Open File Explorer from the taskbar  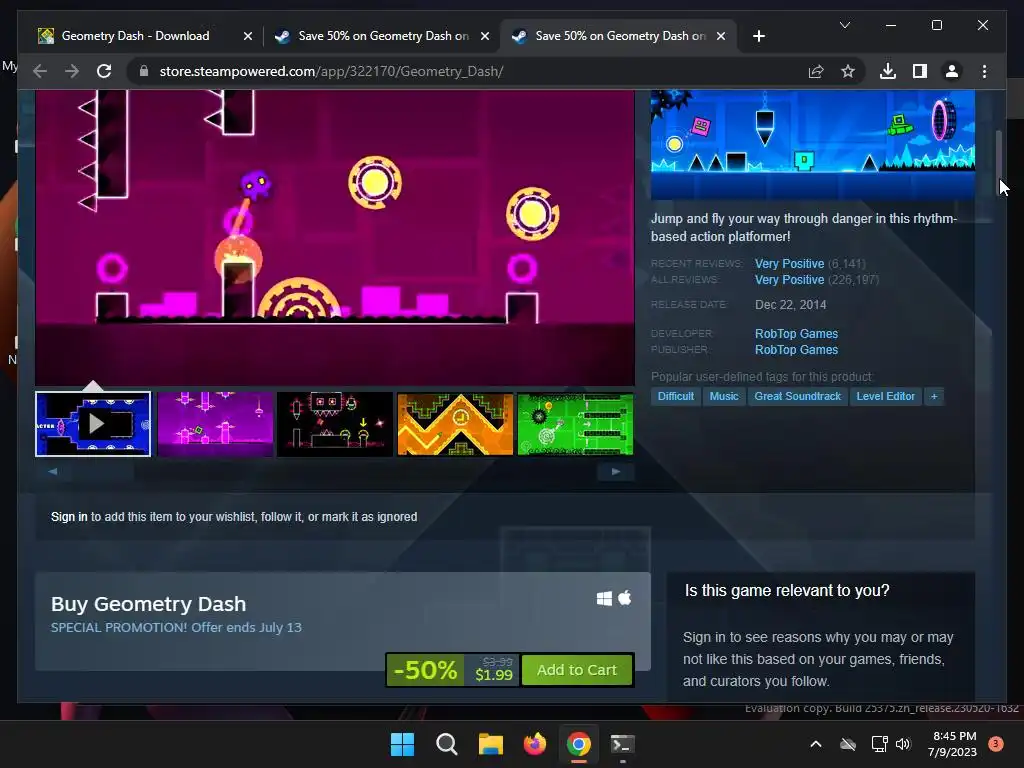[490, 744]
